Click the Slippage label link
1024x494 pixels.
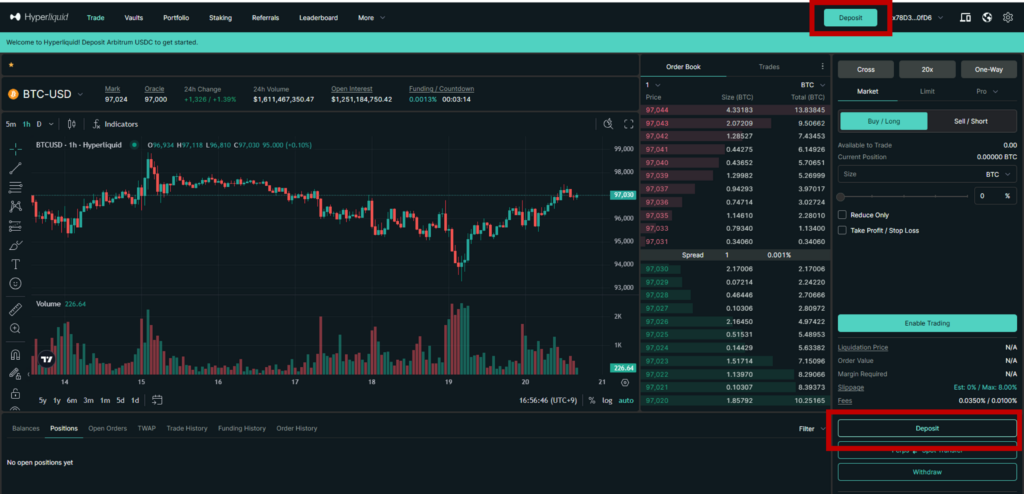click(850, 387)
